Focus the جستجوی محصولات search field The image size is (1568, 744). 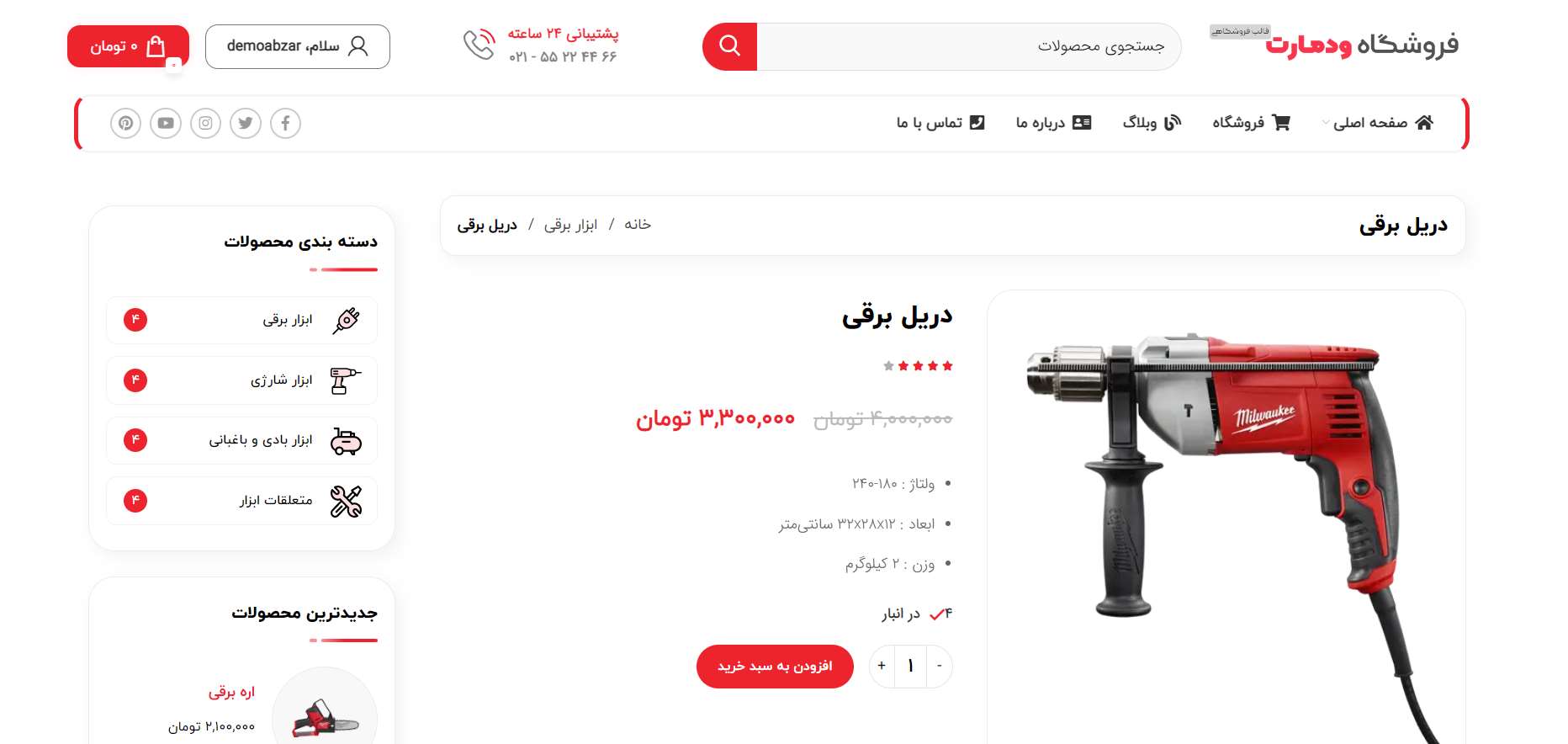pos(968,46)
